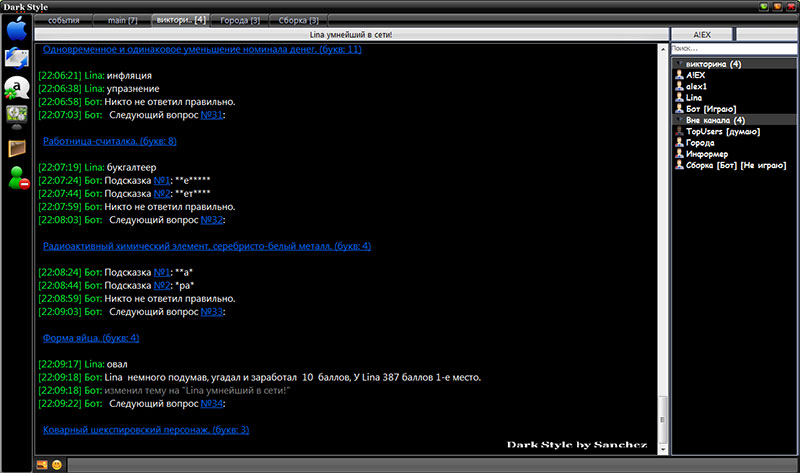This screenshot has height=473, width=800.
Task: Select TopUsers [думаю] in the user list
Action: (724, 131)
